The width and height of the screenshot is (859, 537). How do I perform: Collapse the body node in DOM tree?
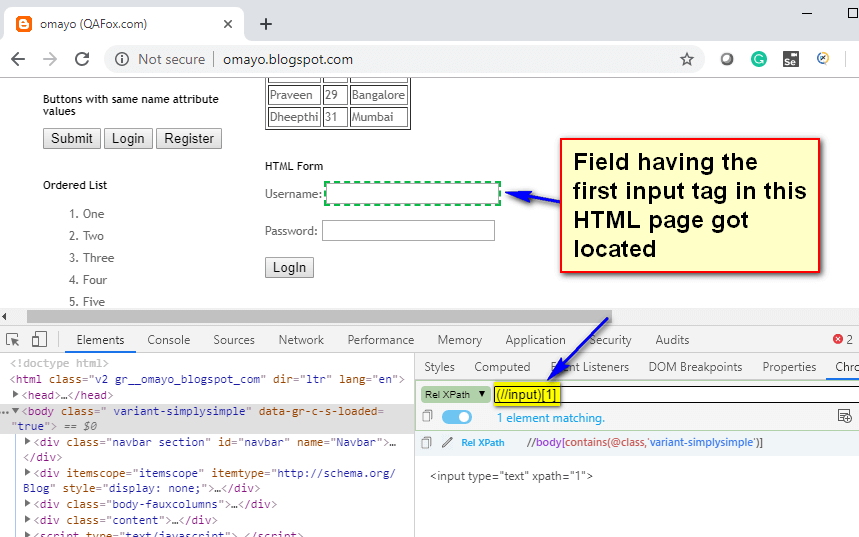tap(15, 411)
